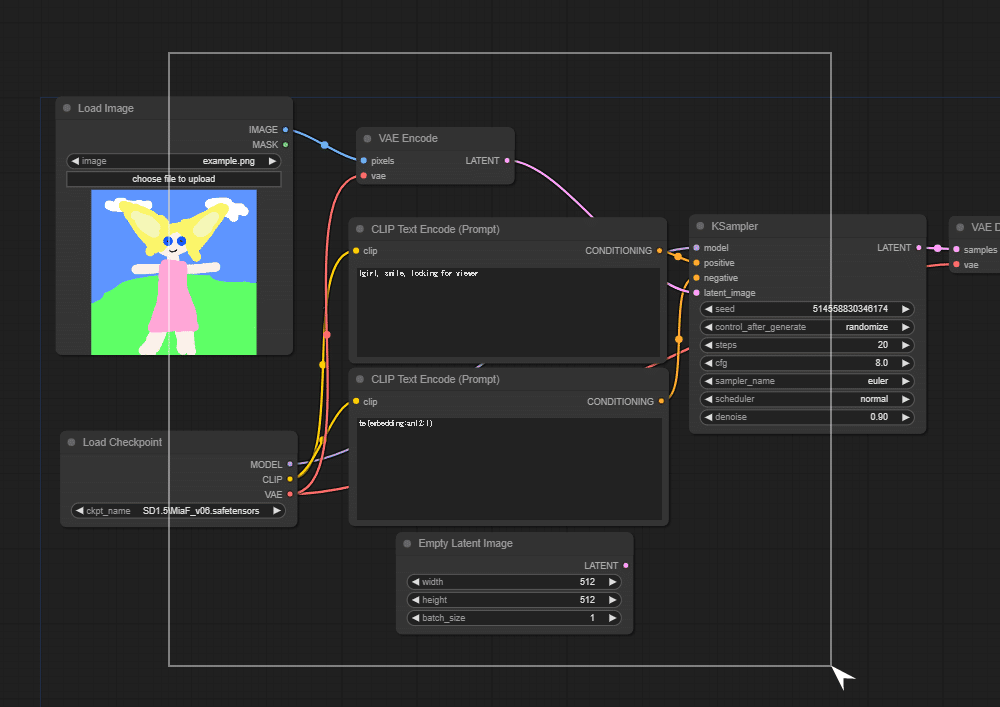The image size is (1000, 707).
Task: Collapse the VAE Encode node with its title dot
Action: click(x=367, y=138)
